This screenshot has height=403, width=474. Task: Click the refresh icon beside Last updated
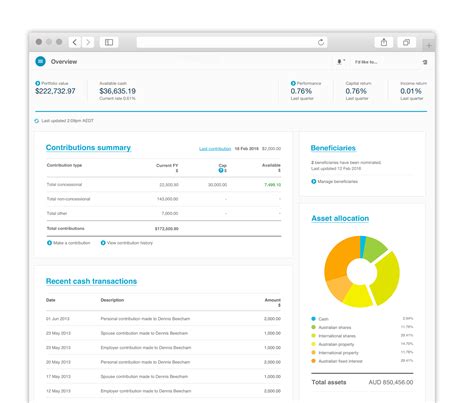(37, 121)
